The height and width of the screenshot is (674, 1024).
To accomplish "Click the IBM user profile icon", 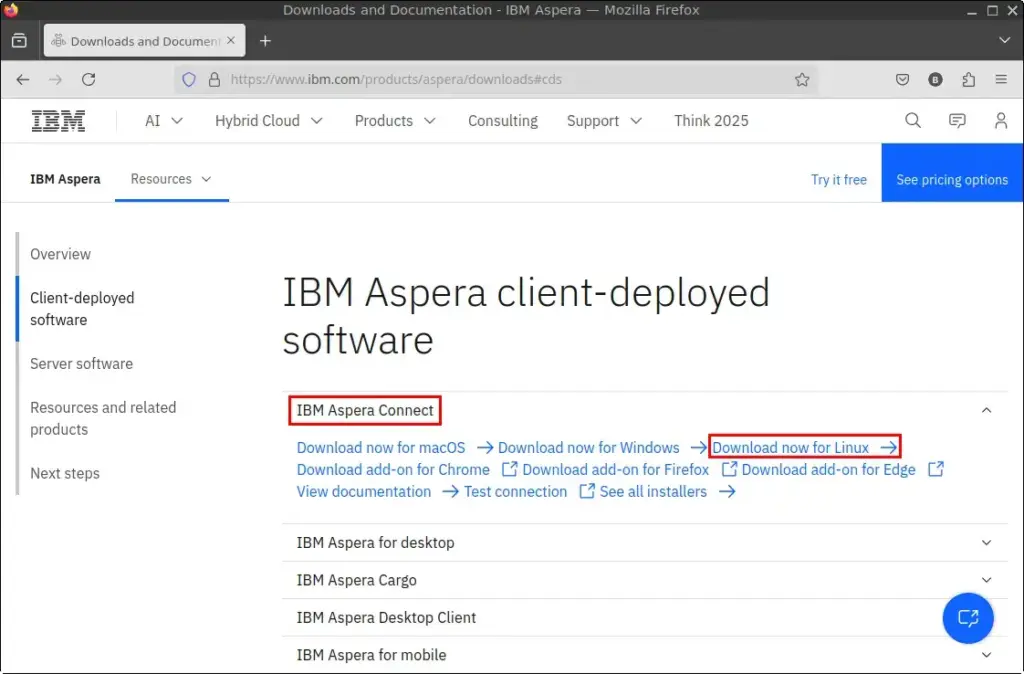I will 1000,121.
